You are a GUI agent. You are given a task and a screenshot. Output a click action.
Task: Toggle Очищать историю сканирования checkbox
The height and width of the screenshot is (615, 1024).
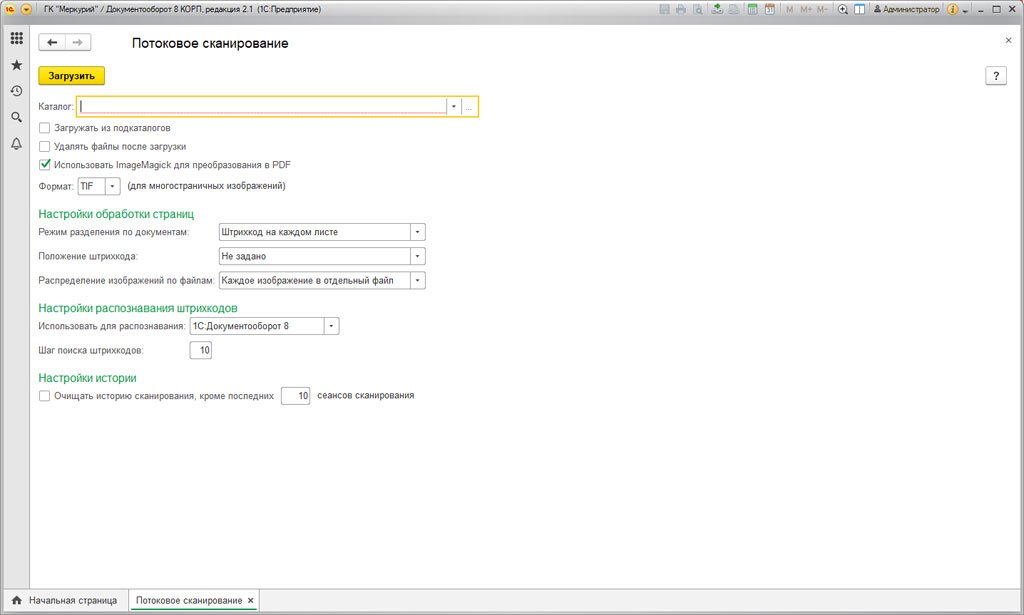pos(44,396)
